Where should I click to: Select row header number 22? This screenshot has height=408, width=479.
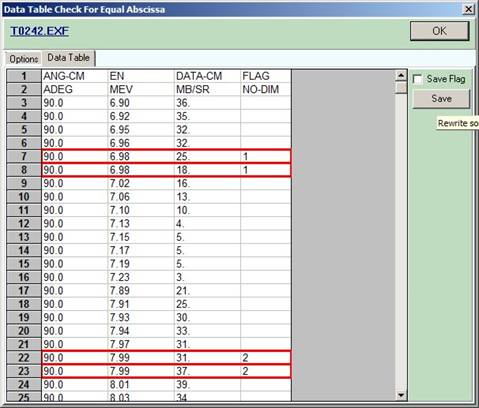[x=24, y=358]
